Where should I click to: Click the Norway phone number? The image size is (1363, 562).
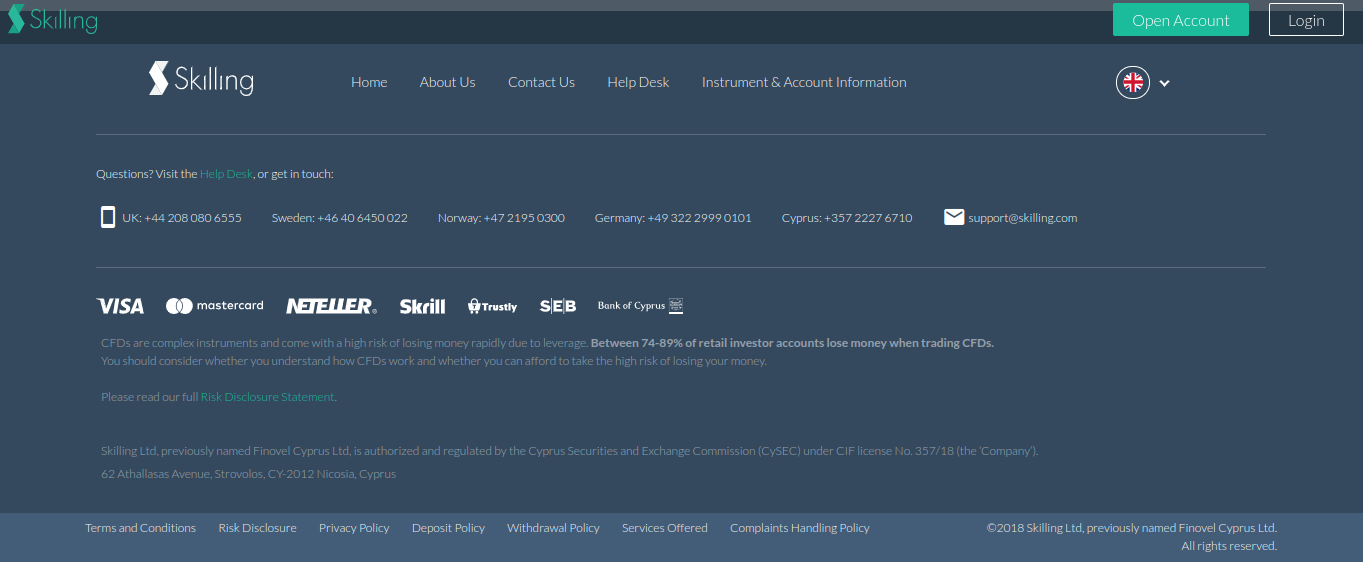point(501,217)
